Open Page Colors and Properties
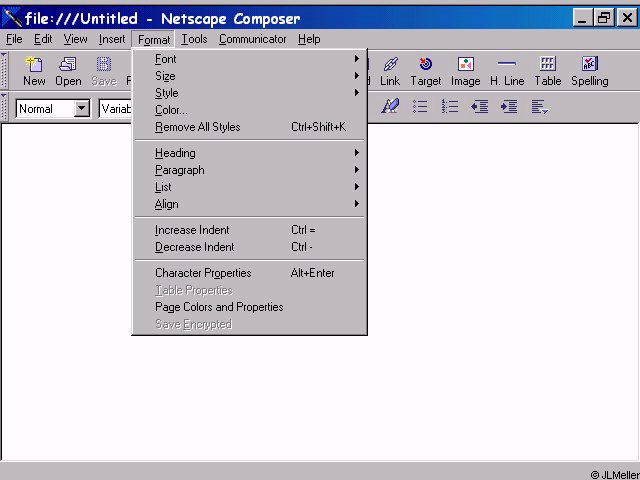This screenshot has width=640, height=480. coord(249,307)
